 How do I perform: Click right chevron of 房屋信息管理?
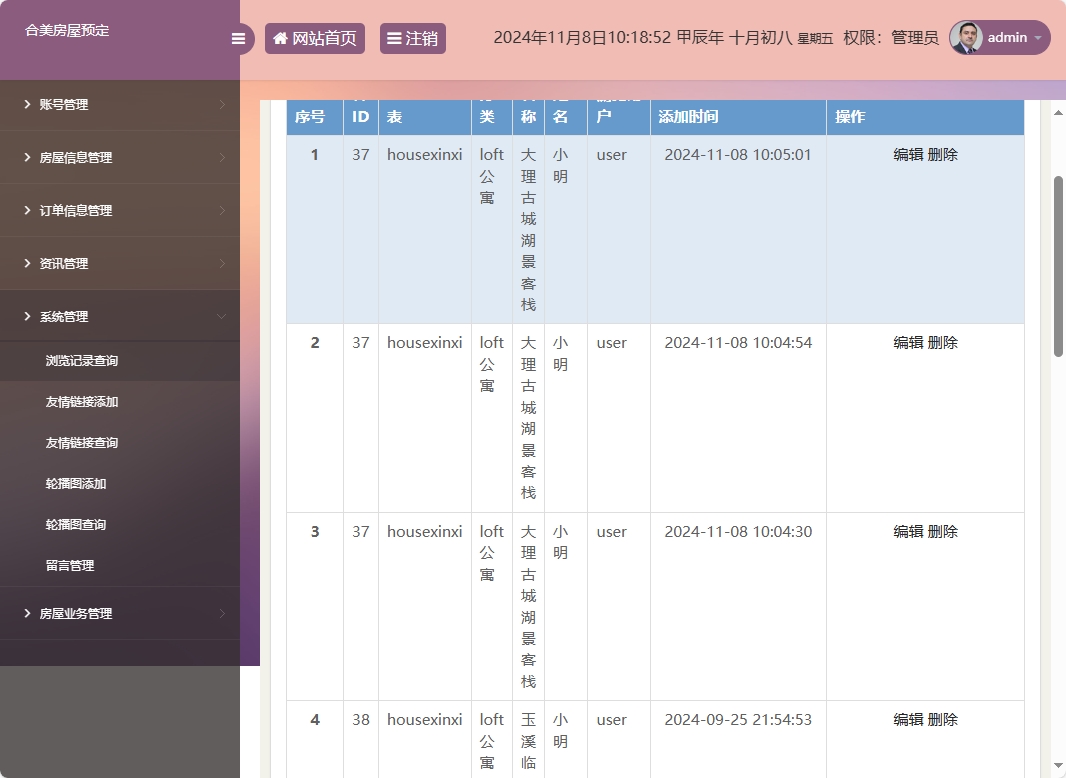tap(222, 157)
